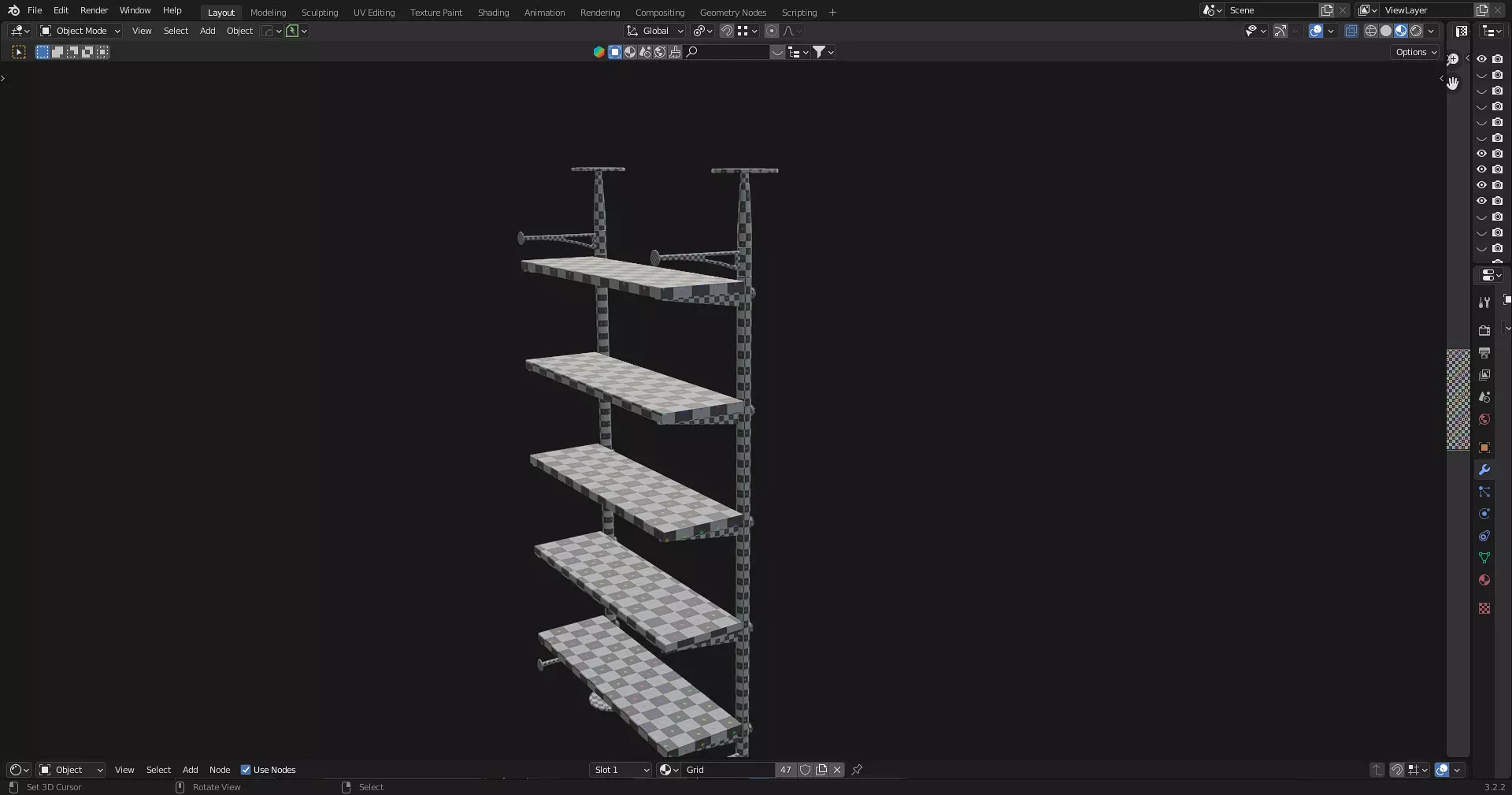Switch to Rendered viewport shading
1512x795 pixels.
[x=1416, y=31]
